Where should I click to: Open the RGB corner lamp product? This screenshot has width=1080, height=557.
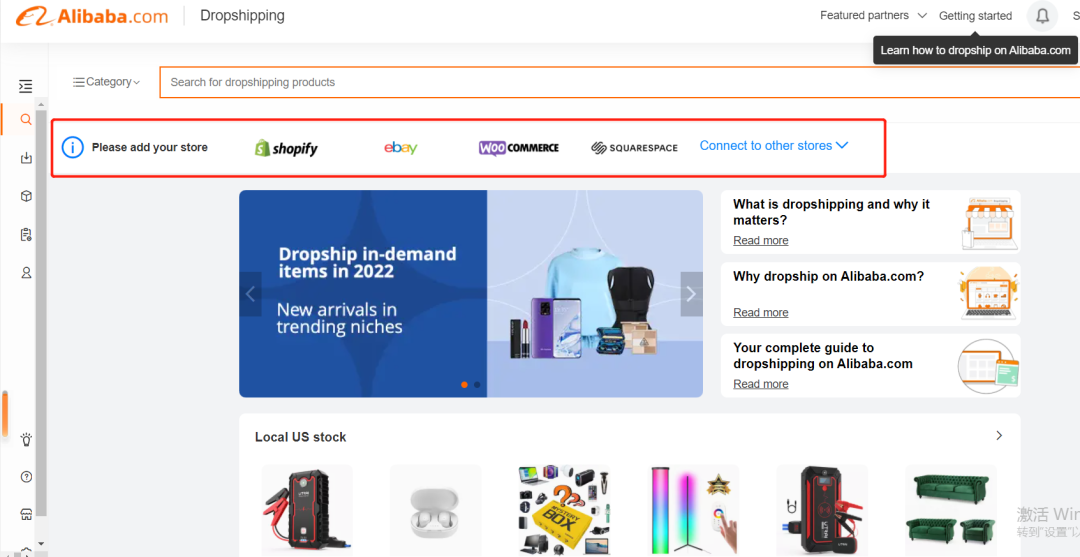pos(693,511)
